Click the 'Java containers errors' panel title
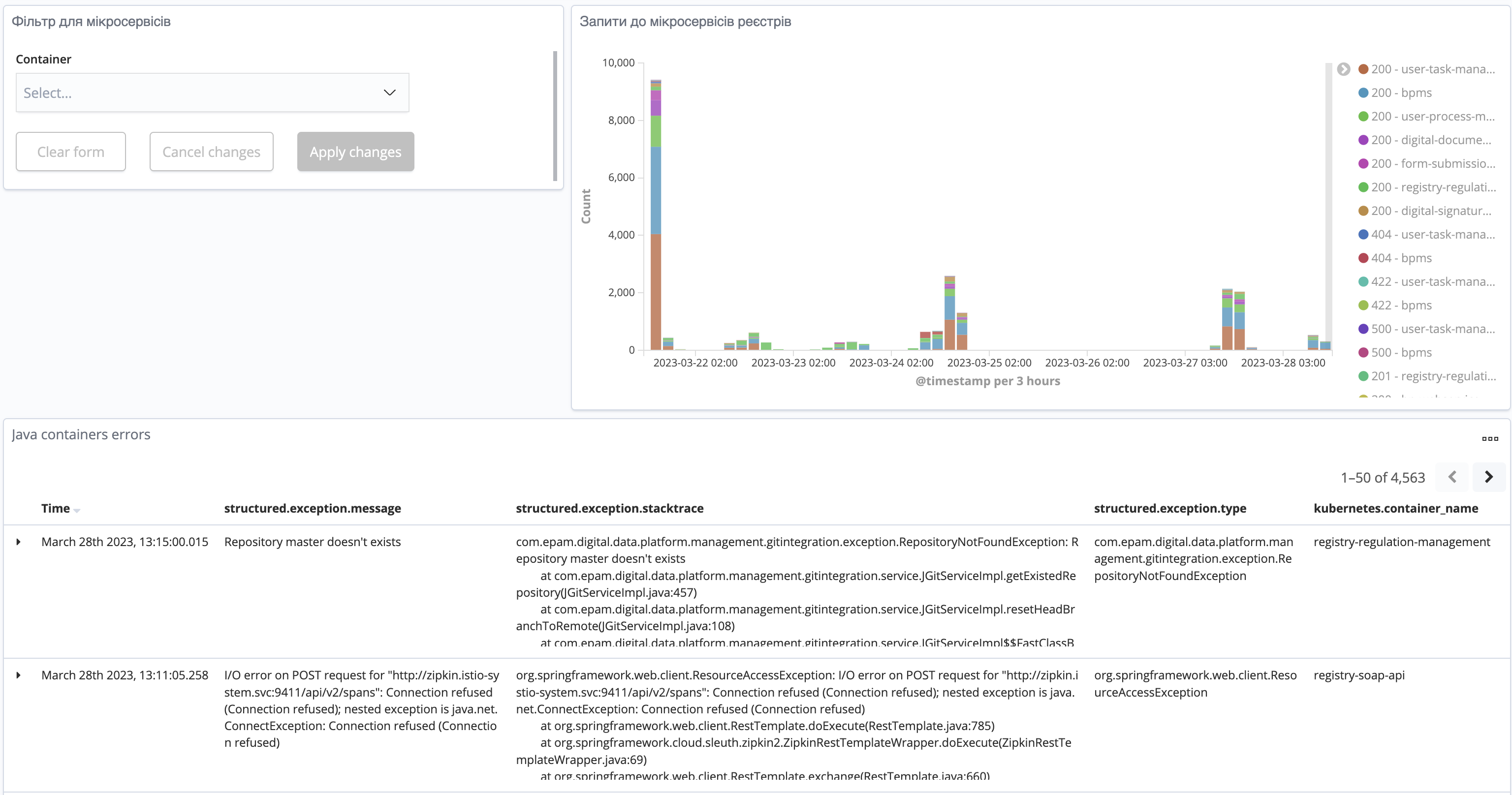The image size is (1512, 795). [81, 434]
